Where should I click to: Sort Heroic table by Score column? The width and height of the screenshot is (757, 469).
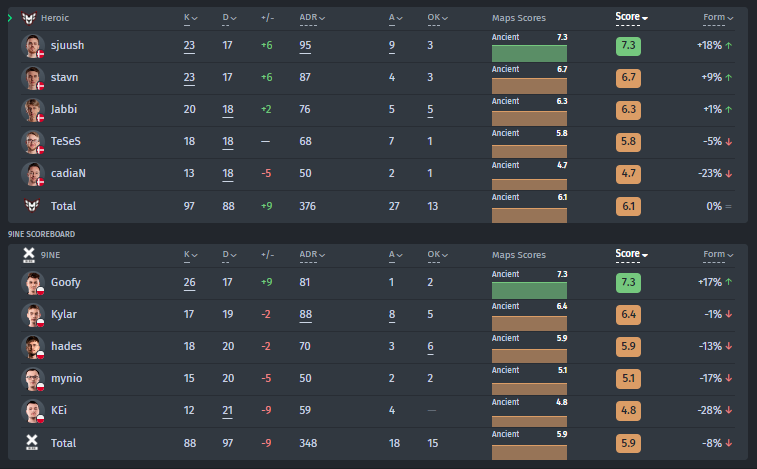[x=631, y=17]
